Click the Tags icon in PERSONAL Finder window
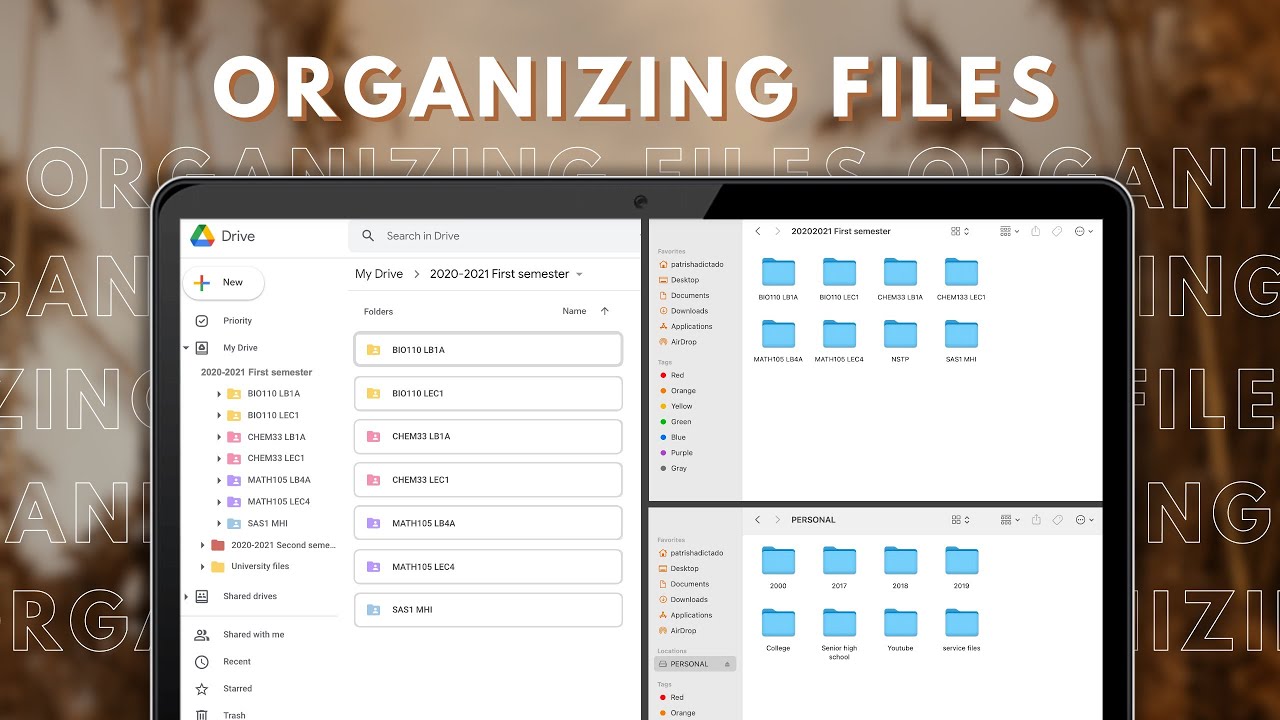The image size is (1280, 720). coord(1057,520)
